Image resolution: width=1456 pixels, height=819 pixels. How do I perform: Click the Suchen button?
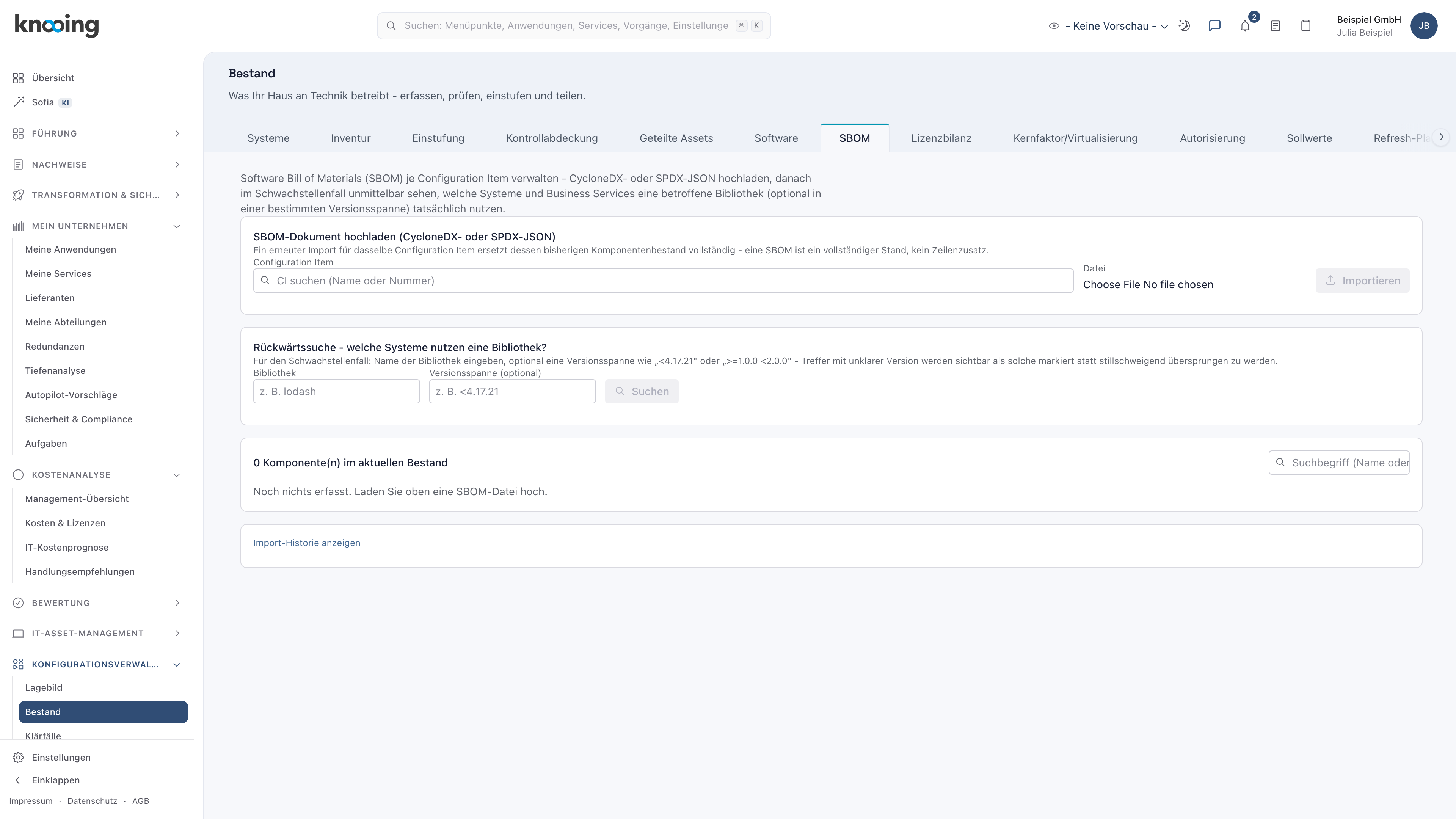tap(642, 391)
